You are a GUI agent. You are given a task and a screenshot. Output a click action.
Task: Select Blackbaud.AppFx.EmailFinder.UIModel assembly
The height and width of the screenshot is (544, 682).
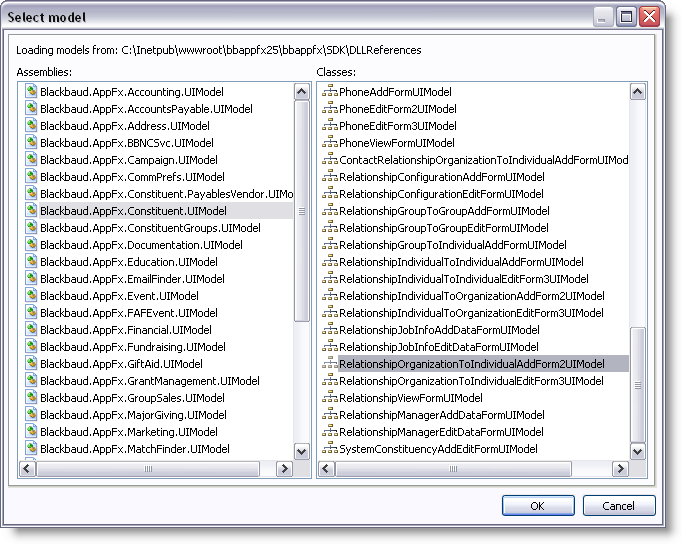coord(132,279)
